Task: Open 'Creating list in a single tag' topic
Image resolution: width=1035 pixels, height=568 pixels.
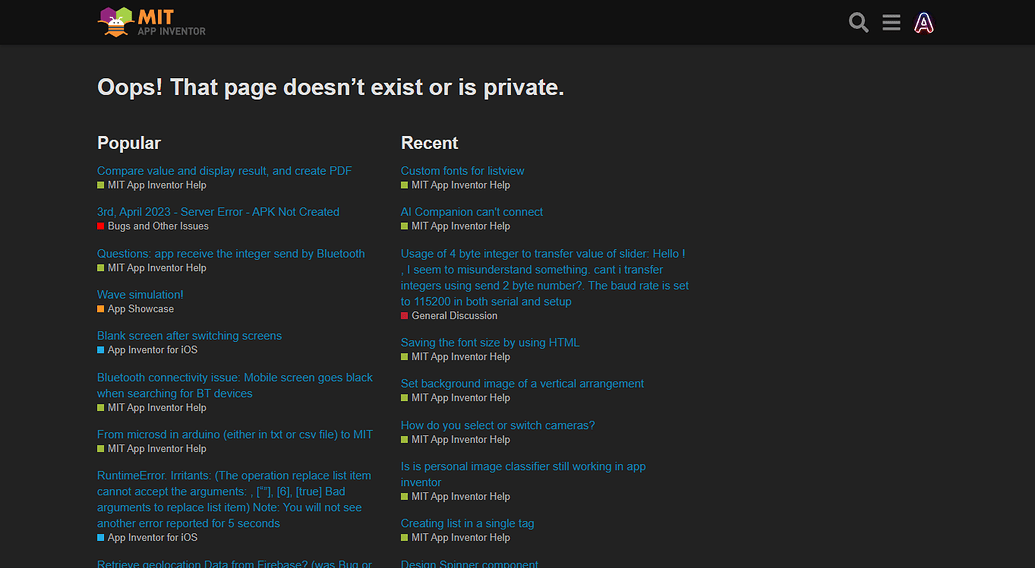Action: pyautogui.click(x=467, y=524)
